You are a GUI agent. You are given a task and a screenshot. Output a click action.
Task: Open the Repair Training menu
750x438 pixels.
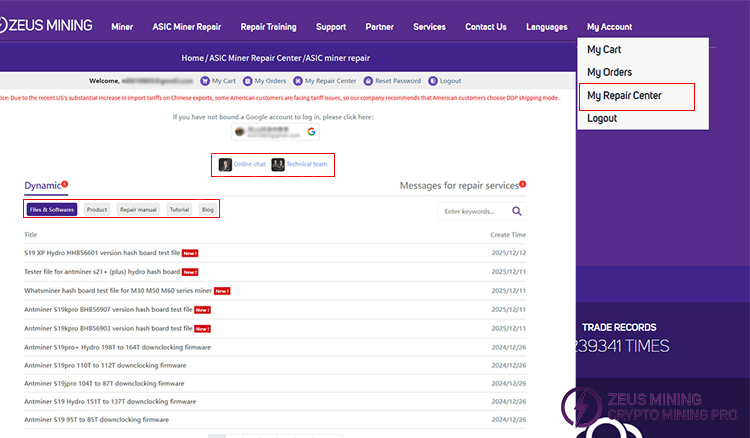[x=268, y=27]
